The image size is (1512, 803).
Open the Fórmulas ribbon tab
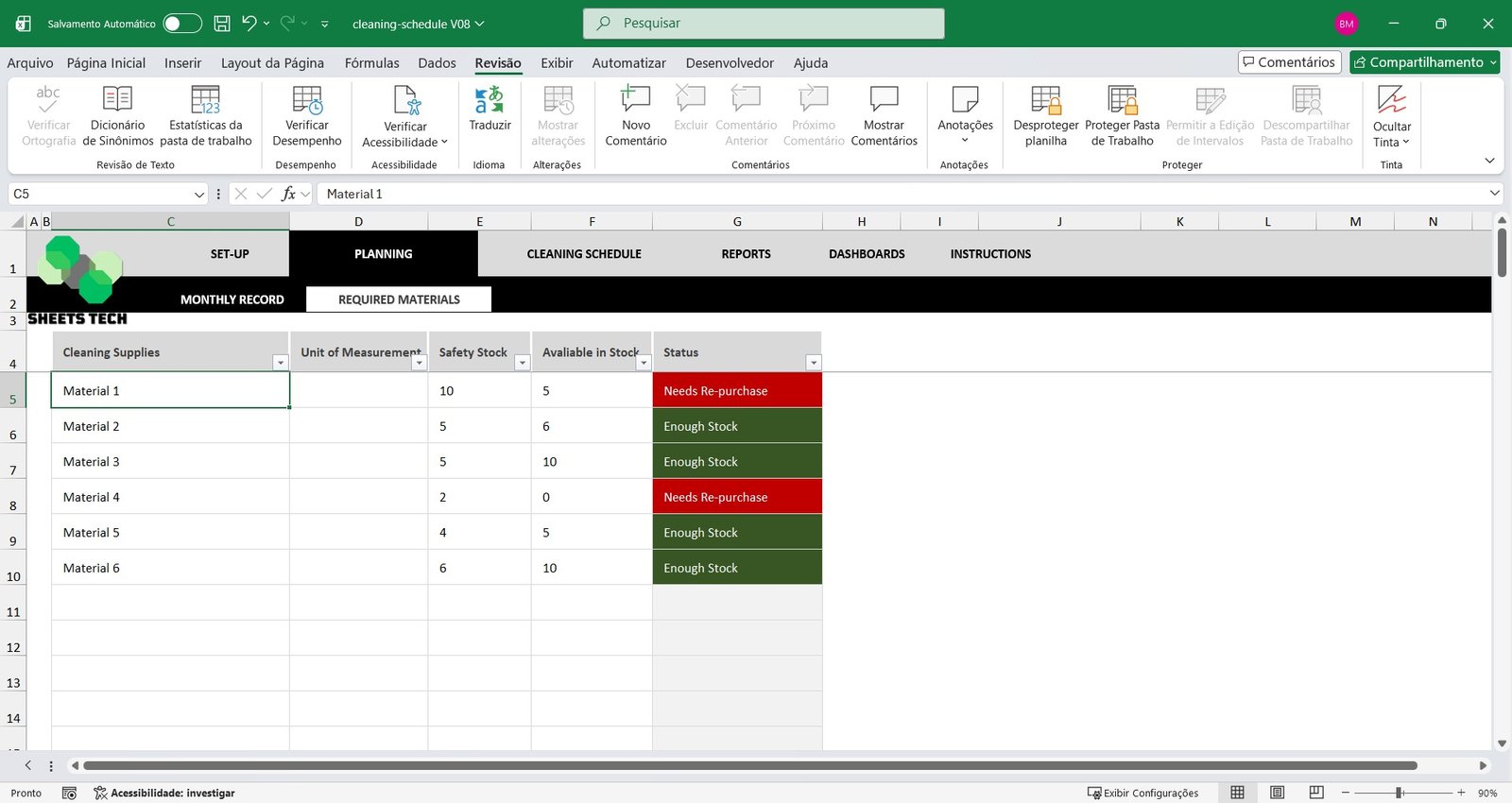pyautogui.click(x=371, y=63)
